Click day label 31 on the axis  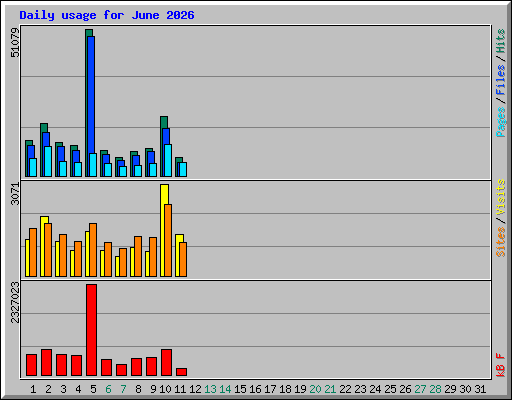coord(480,389)
